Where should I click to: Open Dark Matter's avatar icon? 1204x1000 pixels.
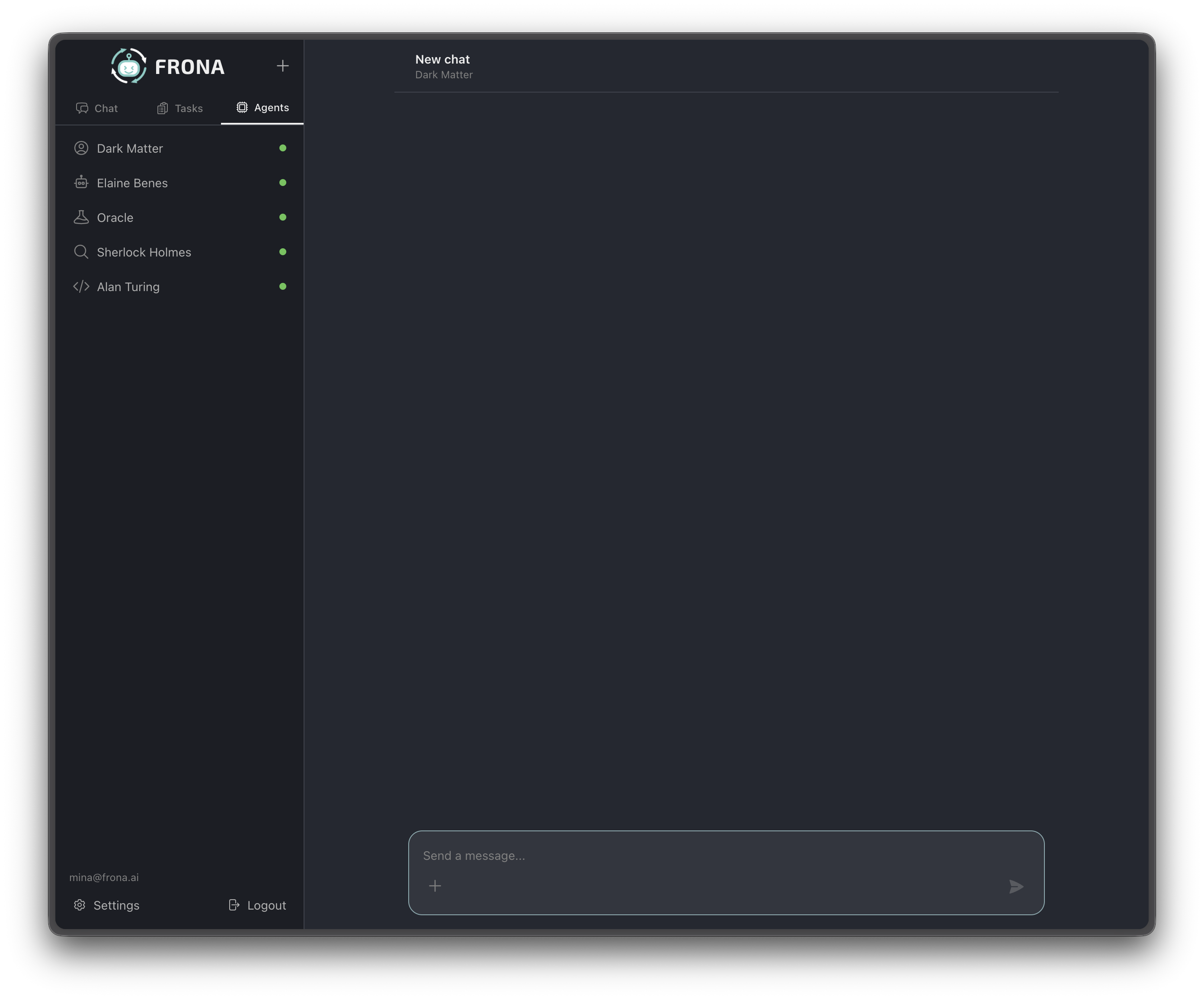(x=81, y=148)
